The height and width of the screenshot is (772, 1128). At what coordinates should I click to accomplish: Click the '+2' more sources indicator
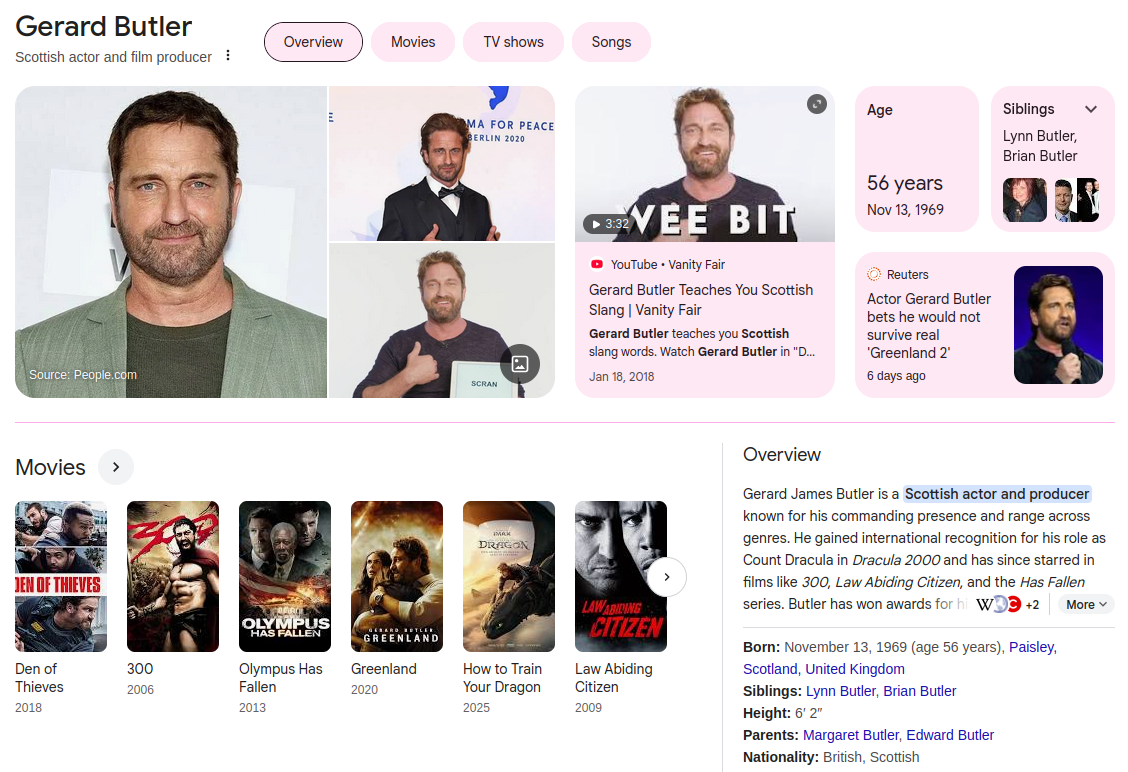coord(1032,604)
